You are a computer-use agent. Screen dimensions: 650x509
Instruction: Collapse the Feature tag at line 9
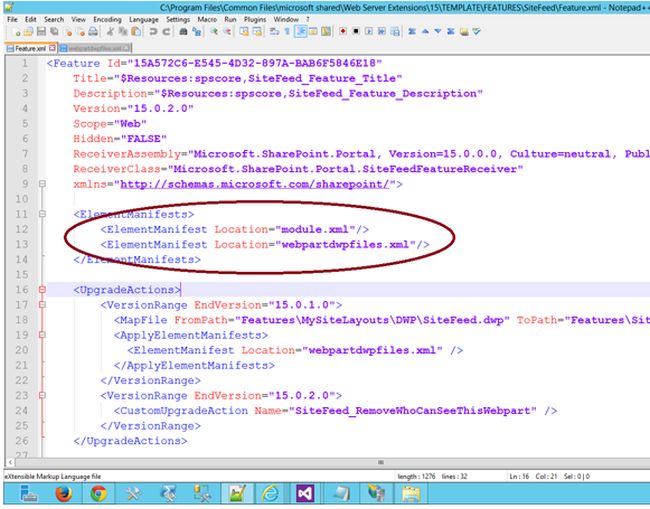42,184
